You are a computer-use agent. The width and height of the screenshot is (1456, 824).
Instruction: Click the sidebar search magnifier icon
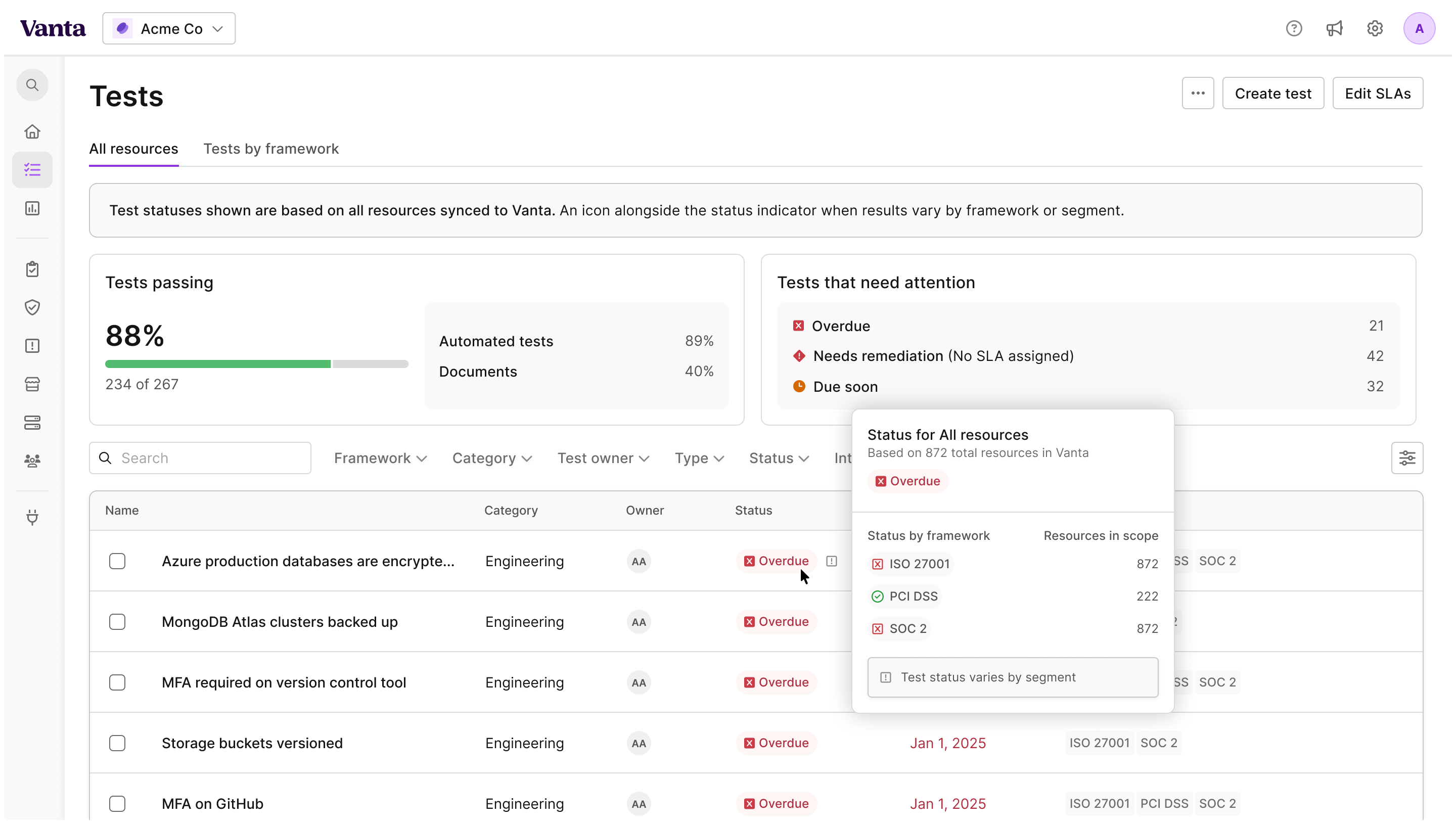(32, 85)
